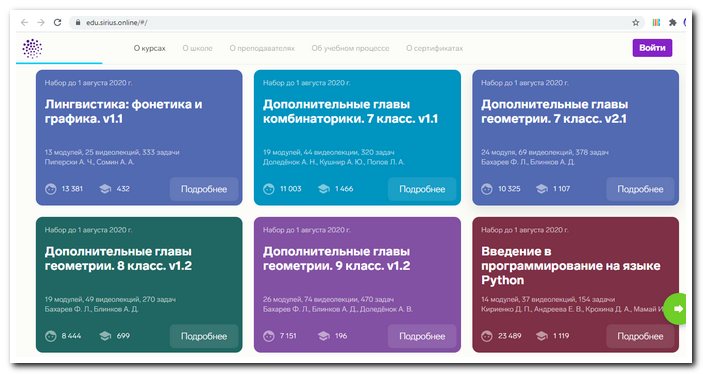
Task: Open the О курсах menu item
Action: [149, 48]
